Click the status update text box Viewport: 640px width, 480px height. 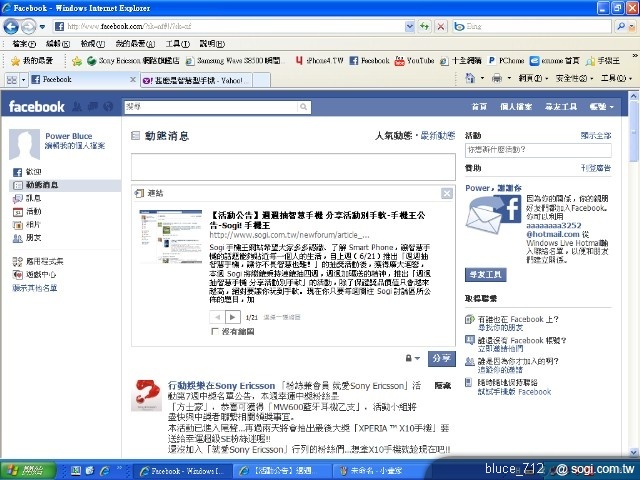point(293,167)
